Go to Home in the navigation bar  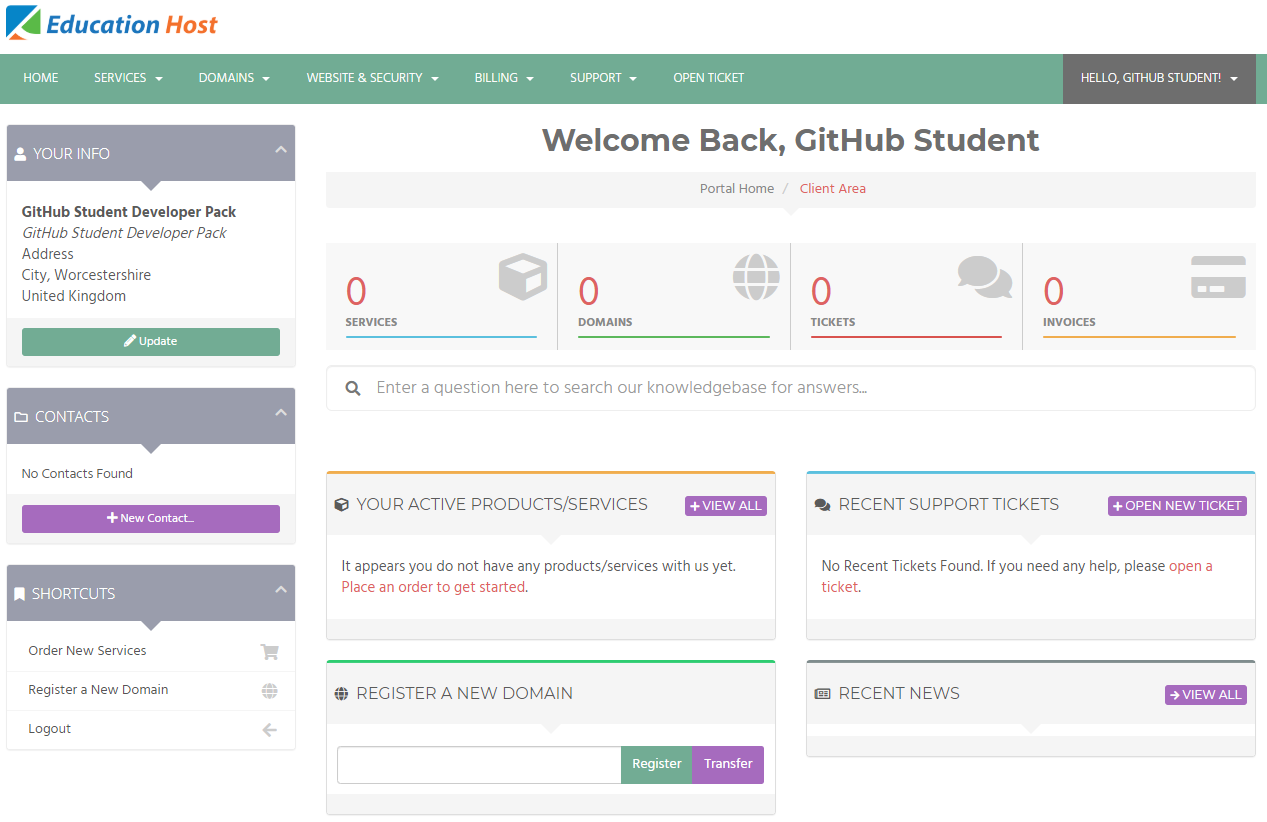pyautogui.click(x=41, y=78)
